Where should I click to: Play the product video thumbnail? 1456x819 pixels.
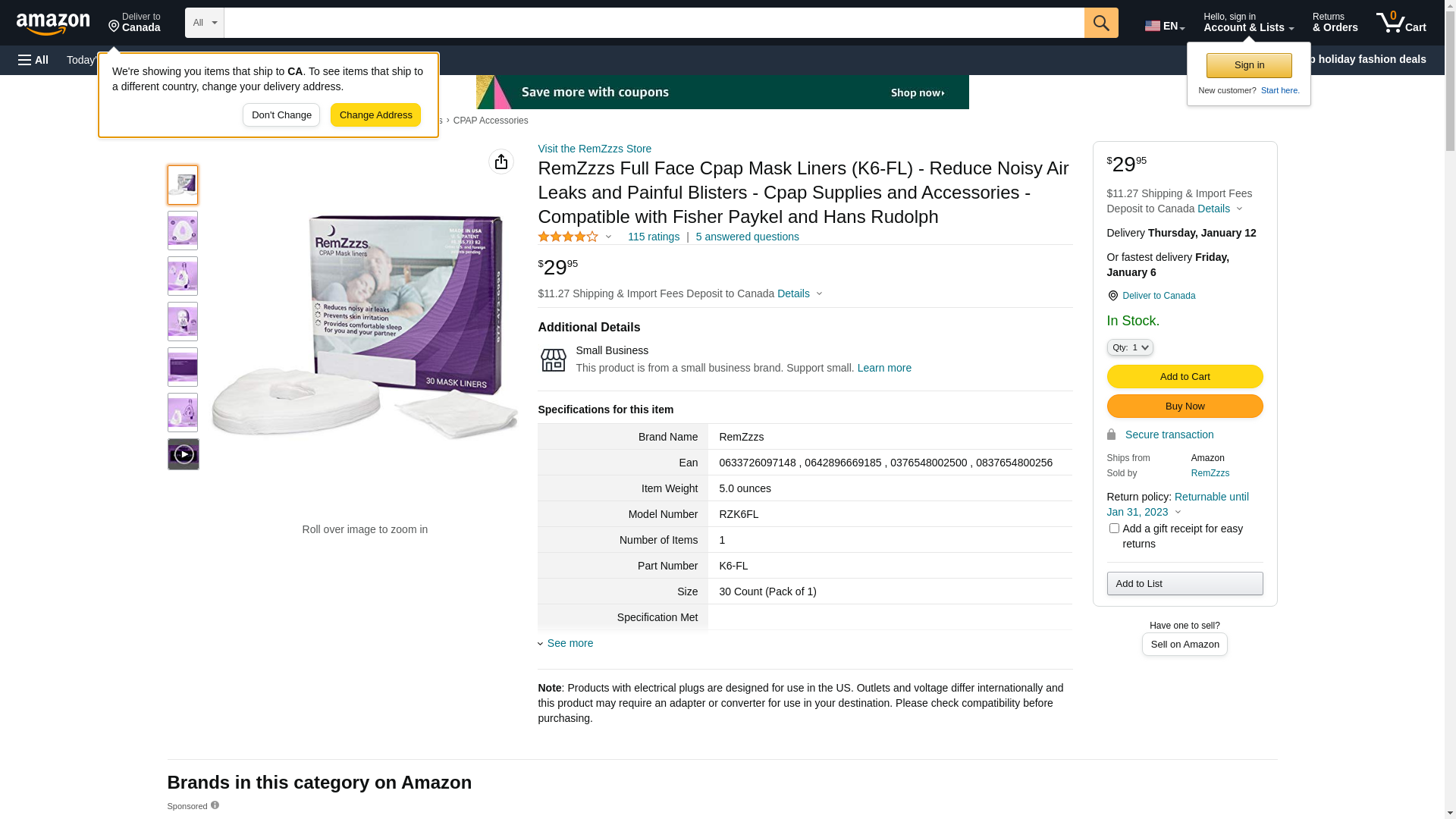point(184,454)
